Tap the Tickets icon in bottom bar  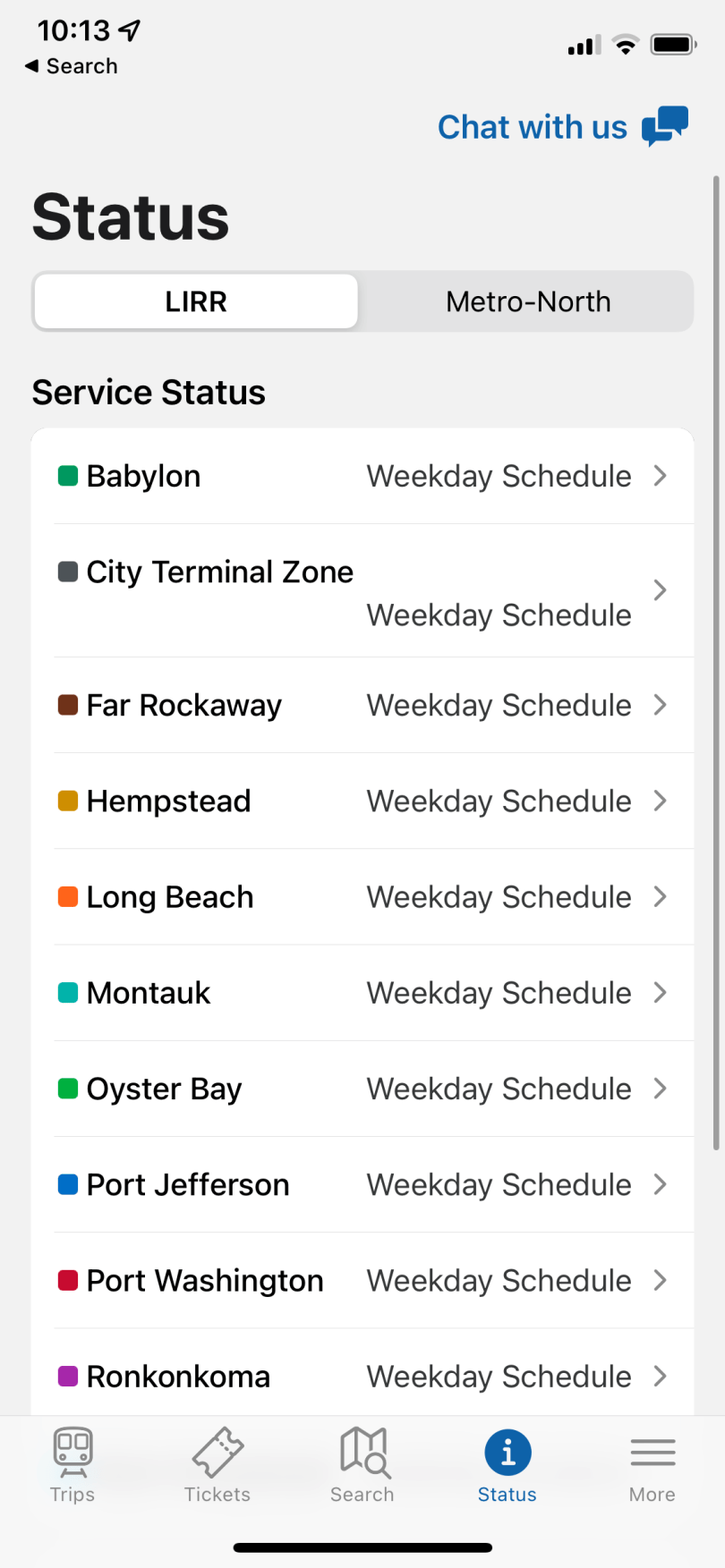[x=217, y=1452]
